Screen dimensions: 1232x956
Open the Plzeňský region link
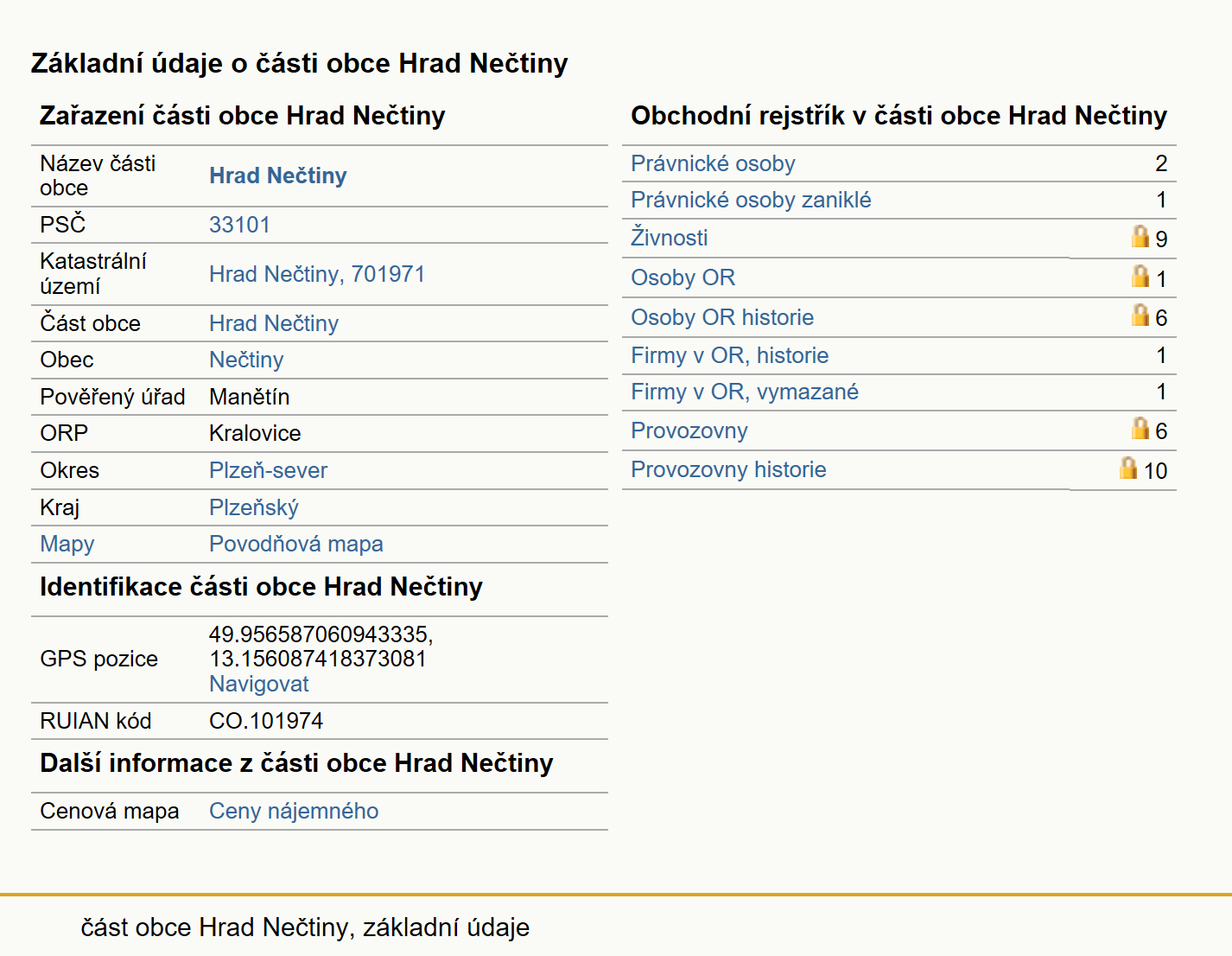point(253,507)
